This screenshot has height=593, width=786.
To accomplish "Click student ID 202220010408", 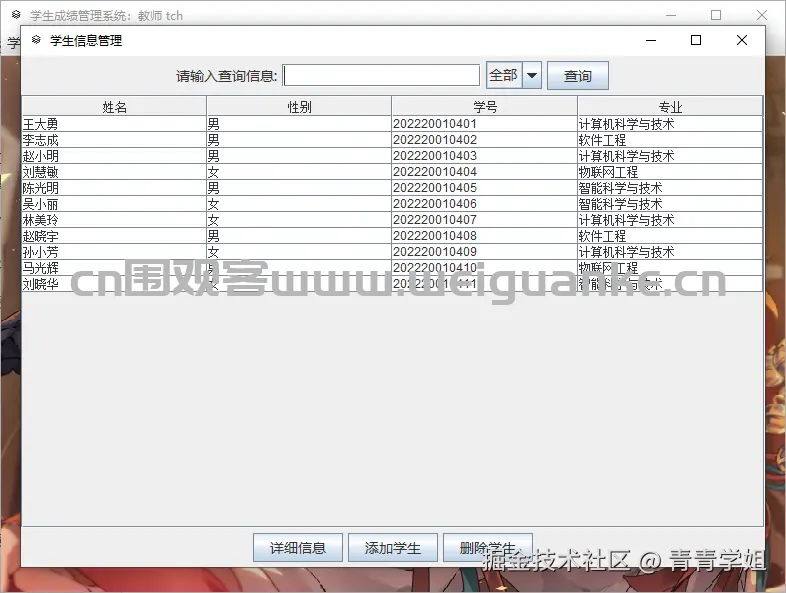I will [x=435, y=236].
